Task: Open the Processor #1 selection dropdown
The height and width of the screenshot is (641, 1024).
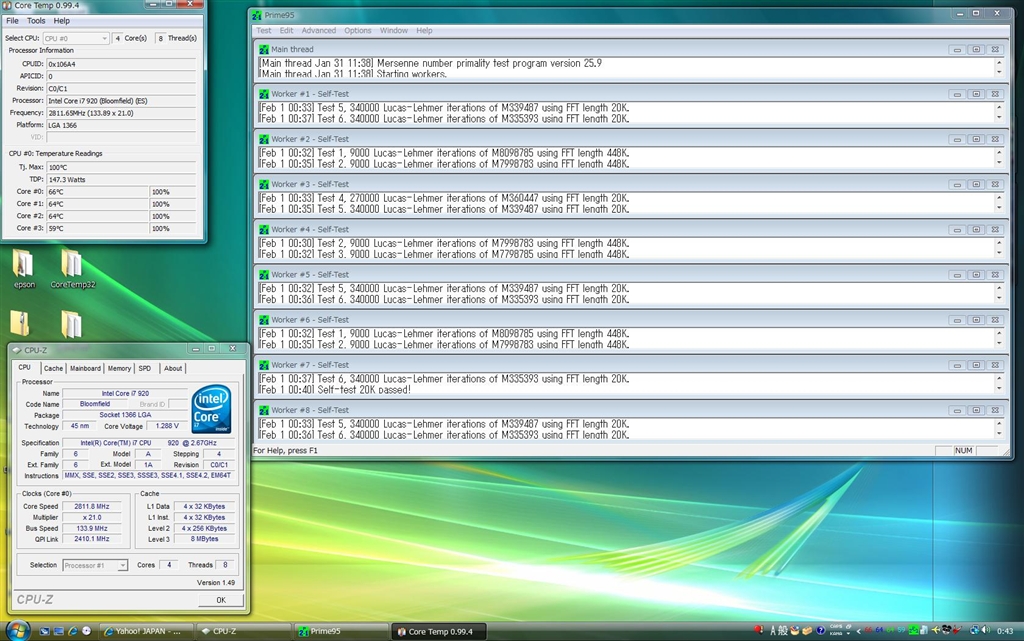Action: click(x=123, y=566)
